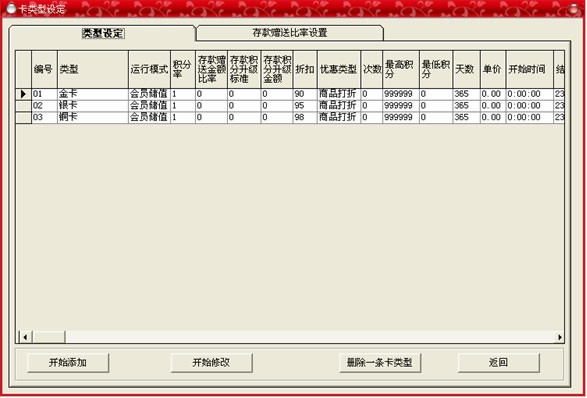Select the 银卡 row header cell

[23, 106]
